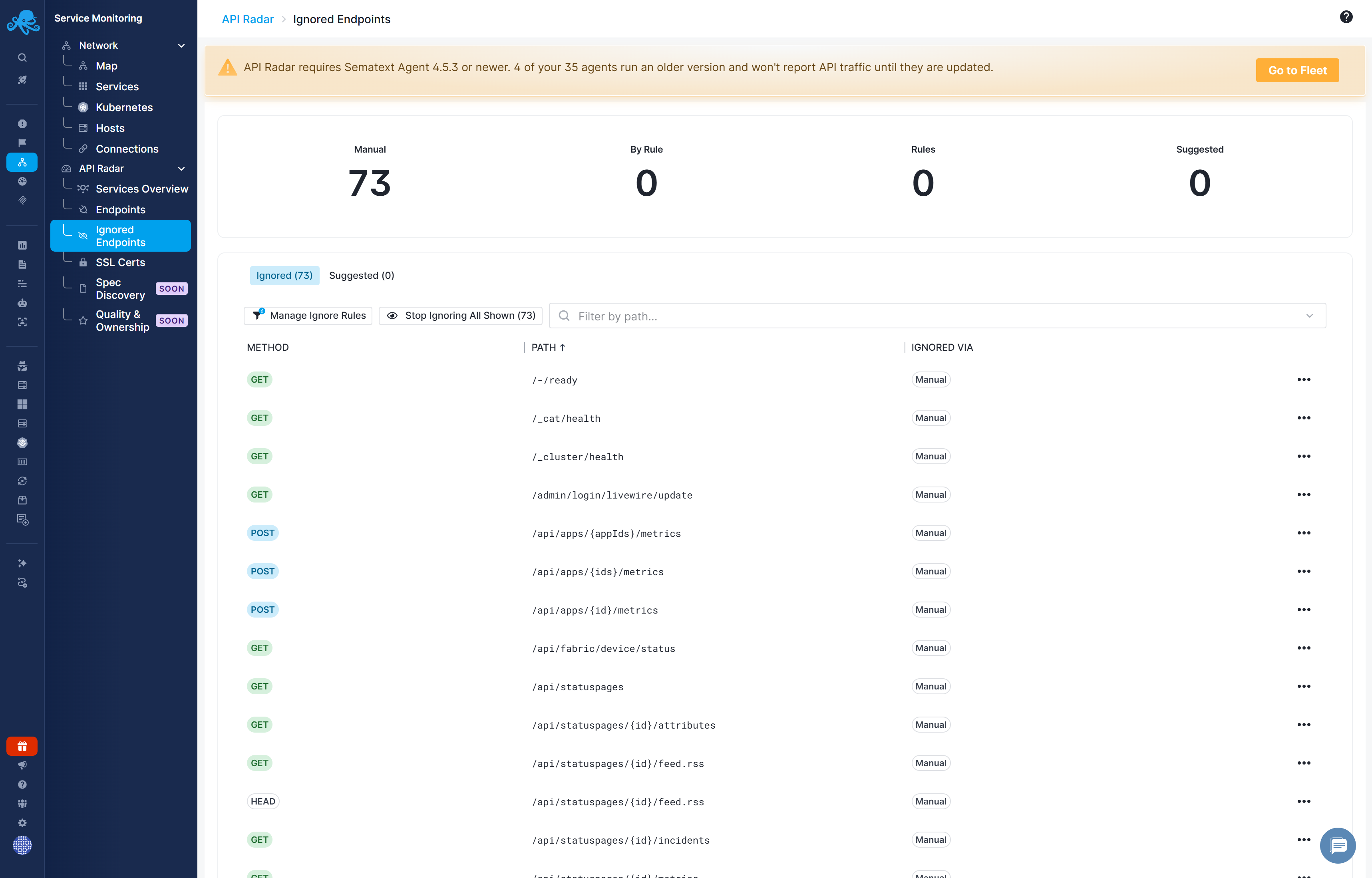Open Map in the Network menu

106,66
